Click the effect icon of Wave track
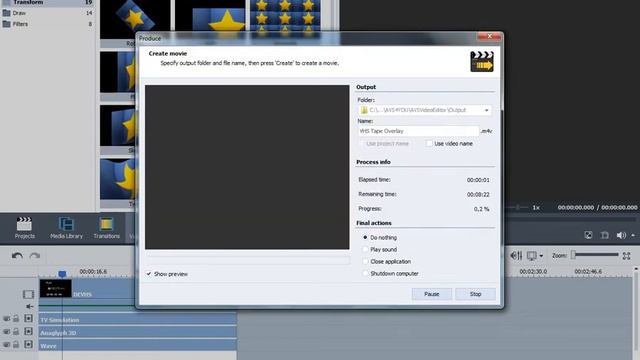The width and height of the screenshot is (640, 360). (28, 344)
